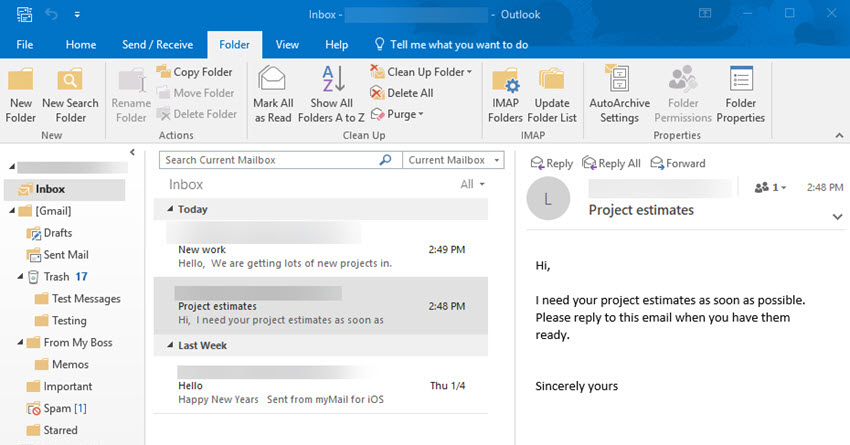Collapse the folder pane with the arrow
Image resolution: width=850 pixels, height=445 pixels.
[x=132, y=152]
